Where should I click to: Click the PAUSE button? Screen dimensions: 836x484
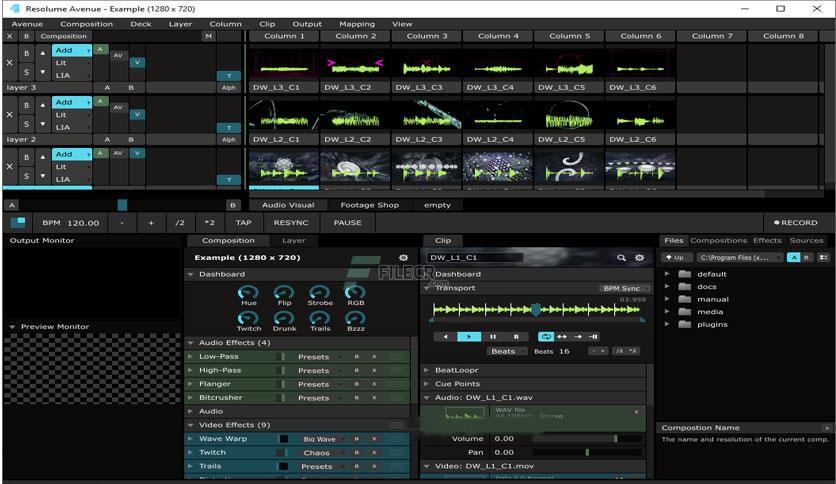pyautogui.click(x=348, y=223)
